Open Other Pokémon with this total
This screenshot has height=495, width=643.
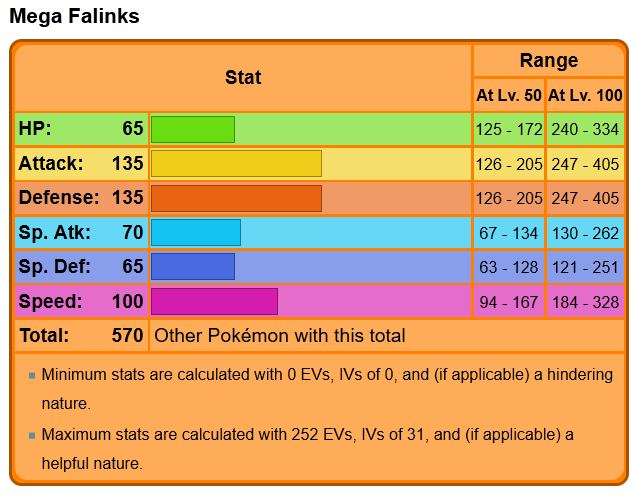280,336
